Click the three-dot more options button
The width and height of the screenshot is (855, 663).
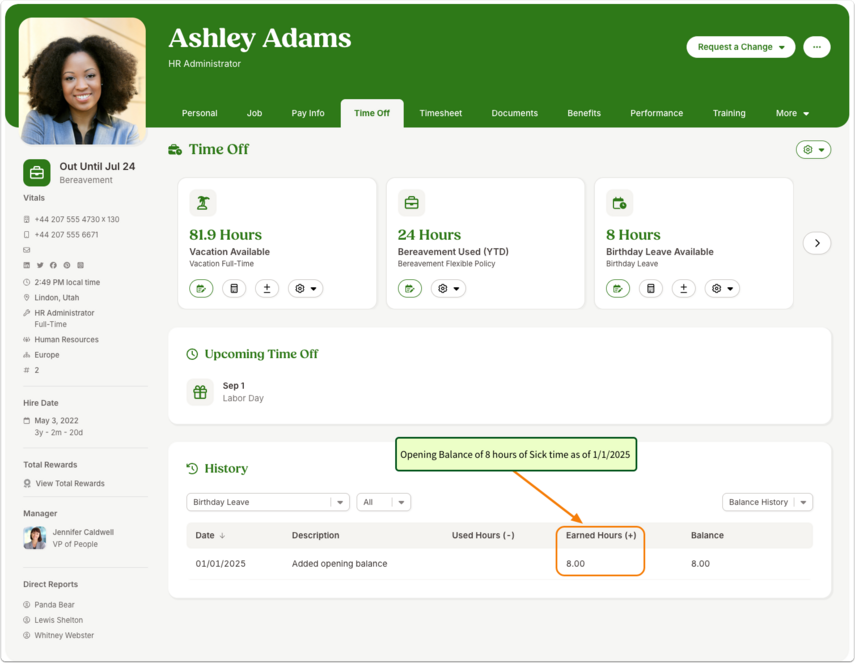pyautogui.click(x=817, y=47)
